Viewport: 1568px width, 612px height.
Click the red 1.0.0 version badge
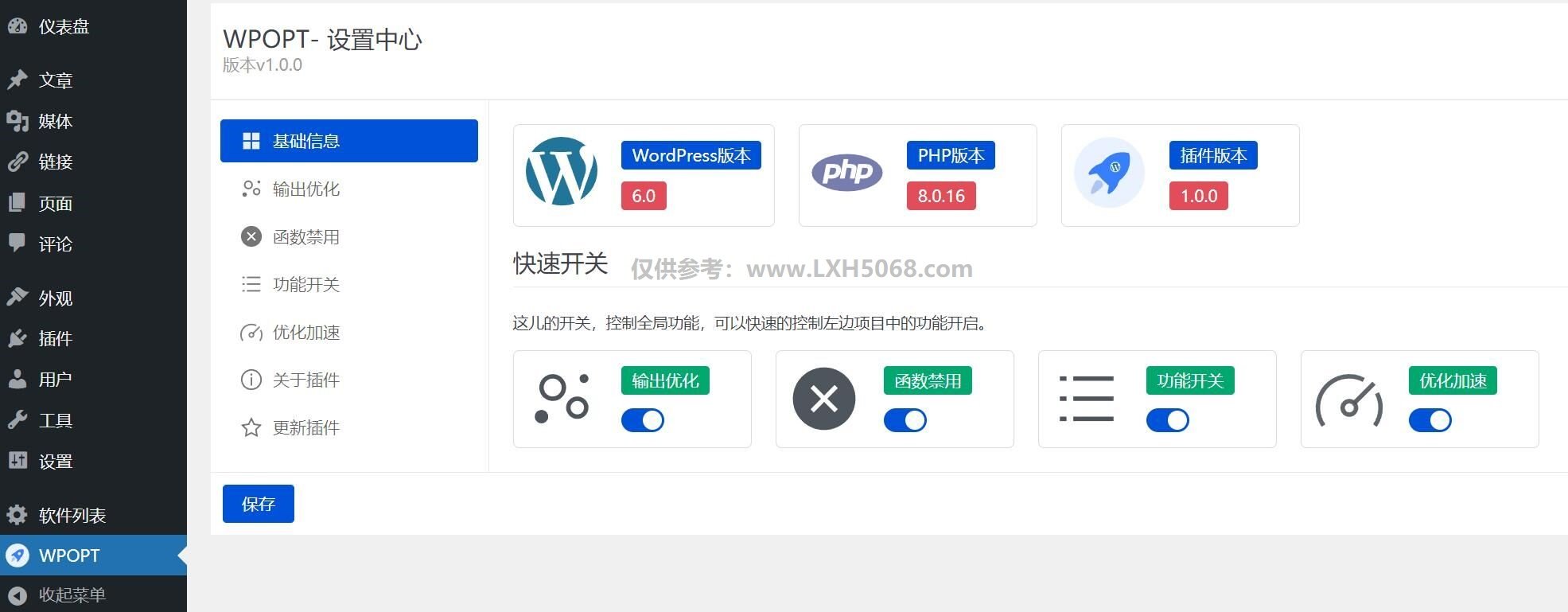pos(1199,196)
